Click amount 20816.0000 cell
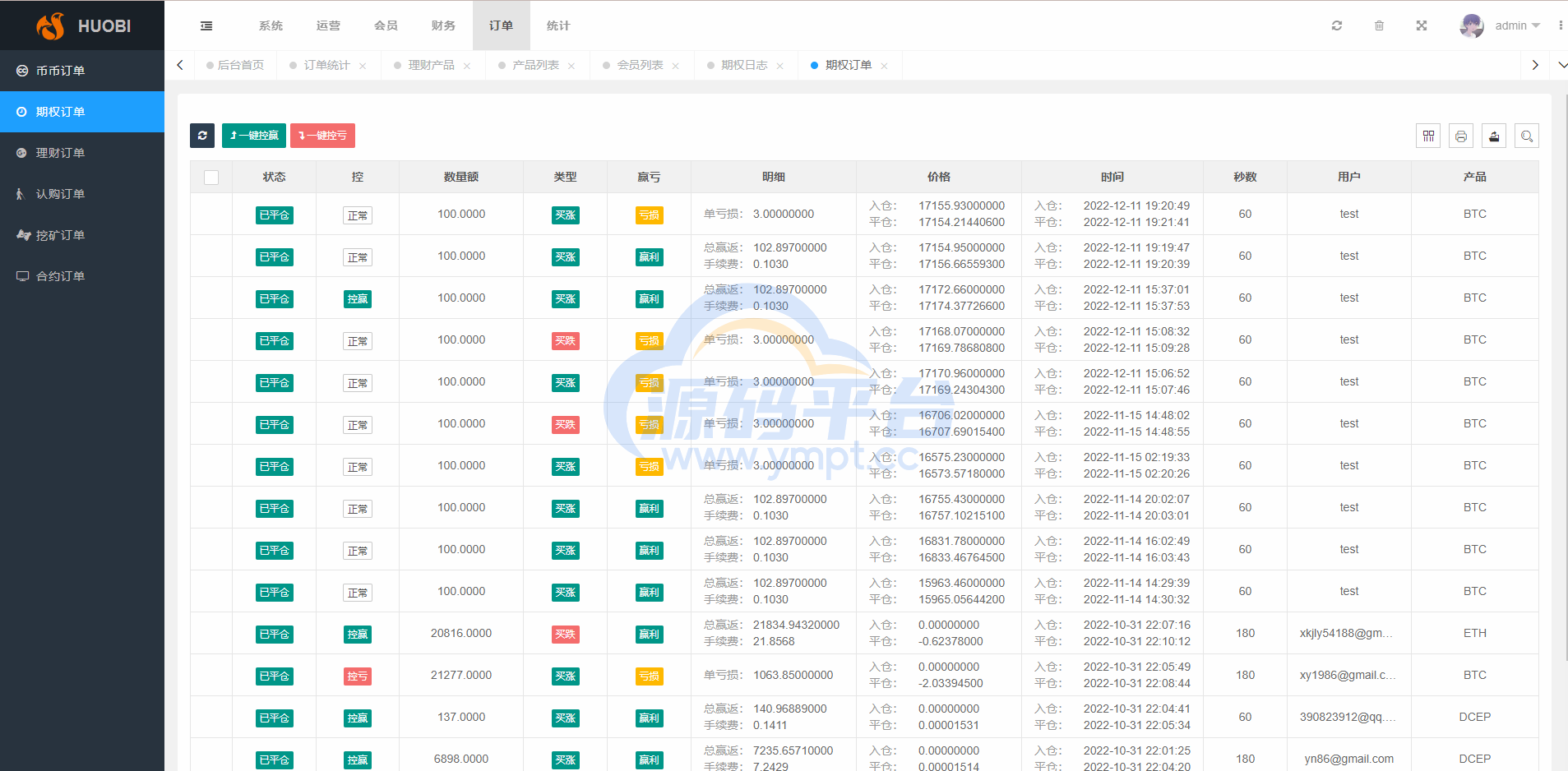 point(461,633)
